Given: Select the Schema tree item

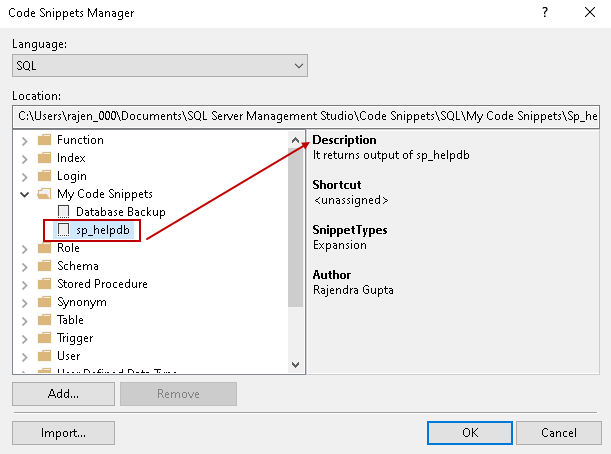Looking at the screenshot, I should [77, 266].
